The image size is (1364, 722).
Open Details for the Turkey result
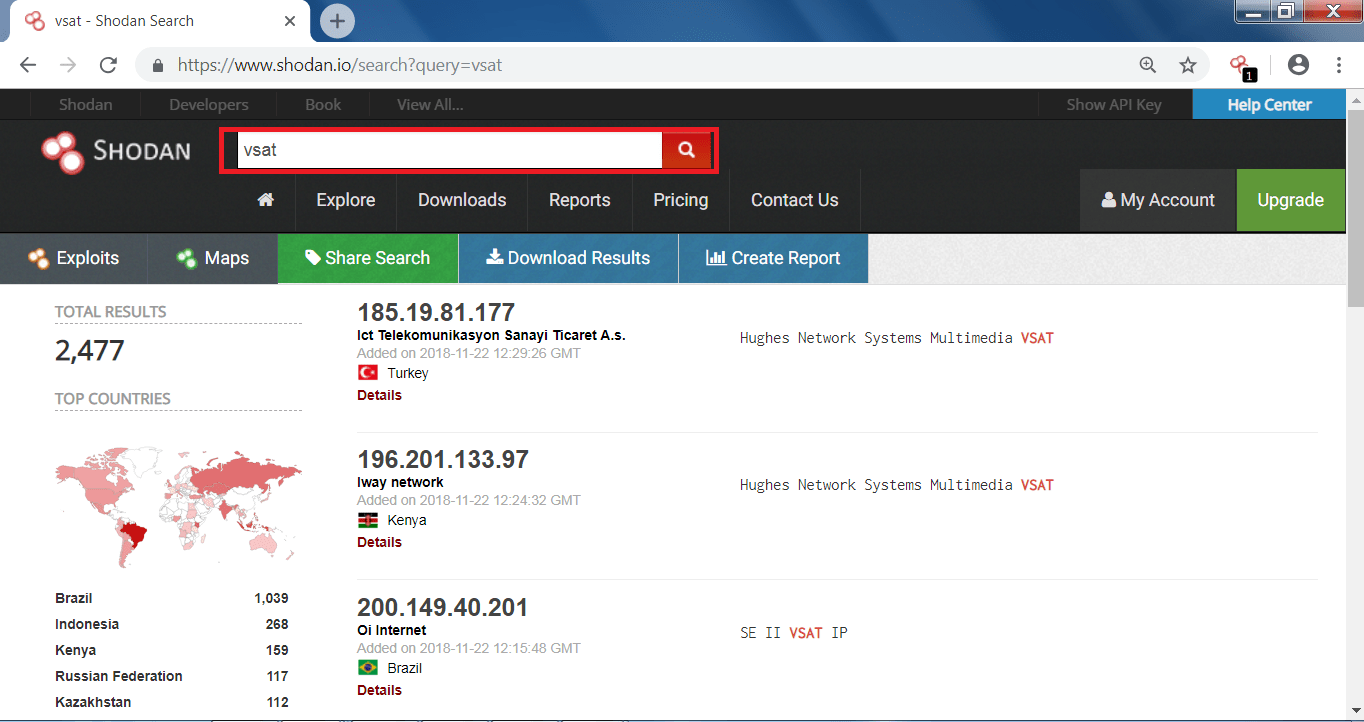click(x=379, y=395)
